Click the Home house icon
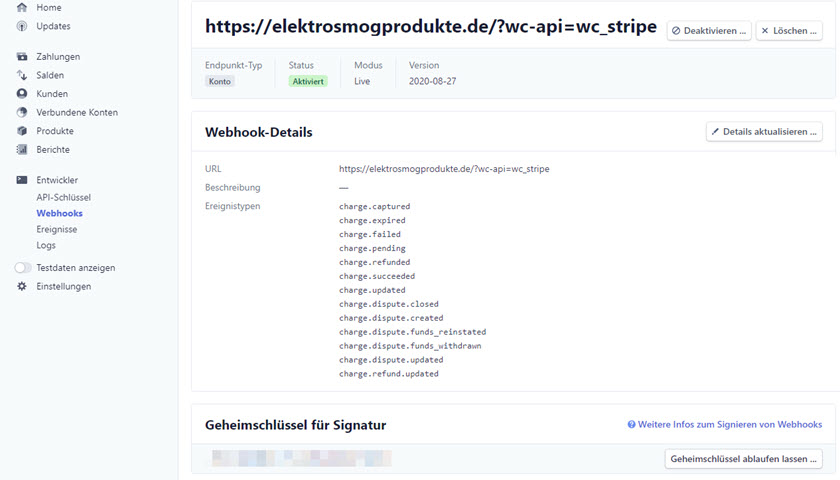Viewport: 840px width, 480px height. pos(21,8)
